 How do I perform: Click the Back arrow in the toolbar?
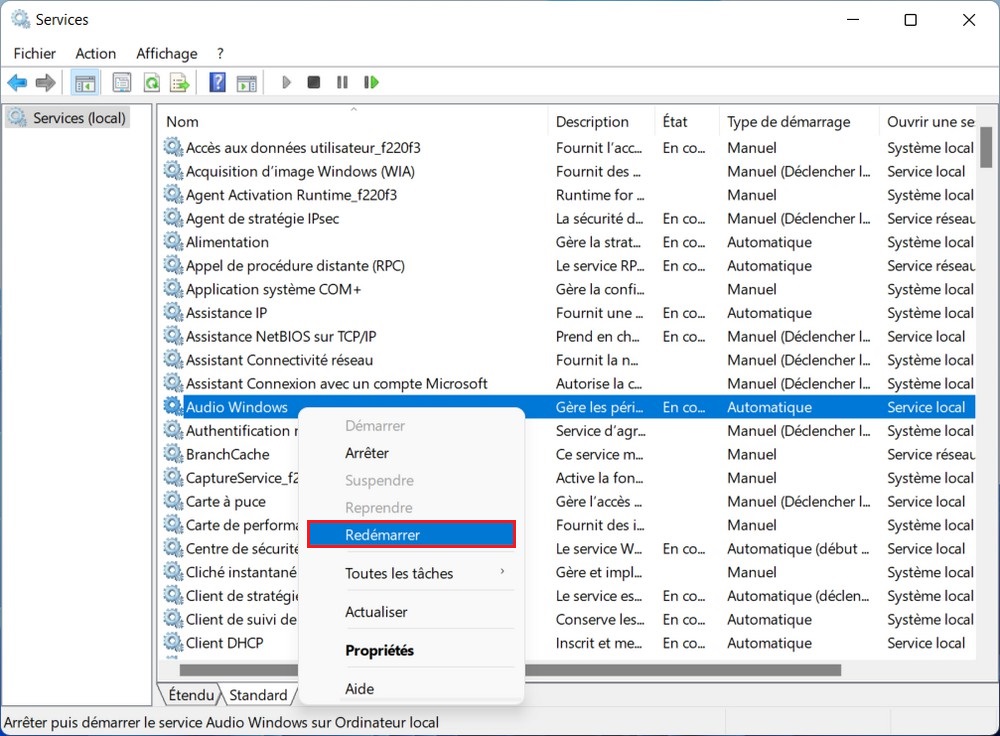tap(17, 83)
